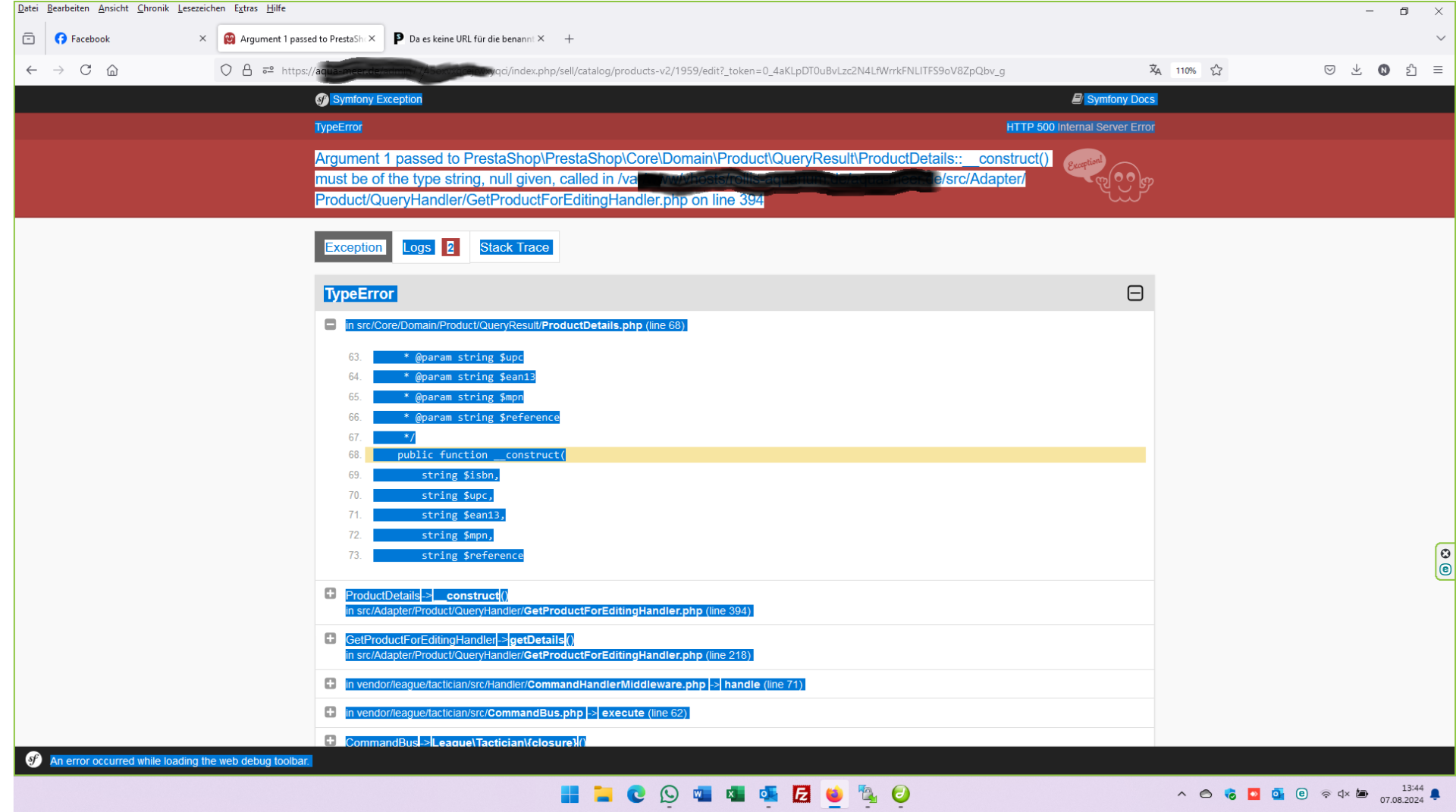Expand GetProductForEditingHandler->getDetails() trace entry
The width and height of the screenshot is (1456, 812).
click(x=330, y=638)
